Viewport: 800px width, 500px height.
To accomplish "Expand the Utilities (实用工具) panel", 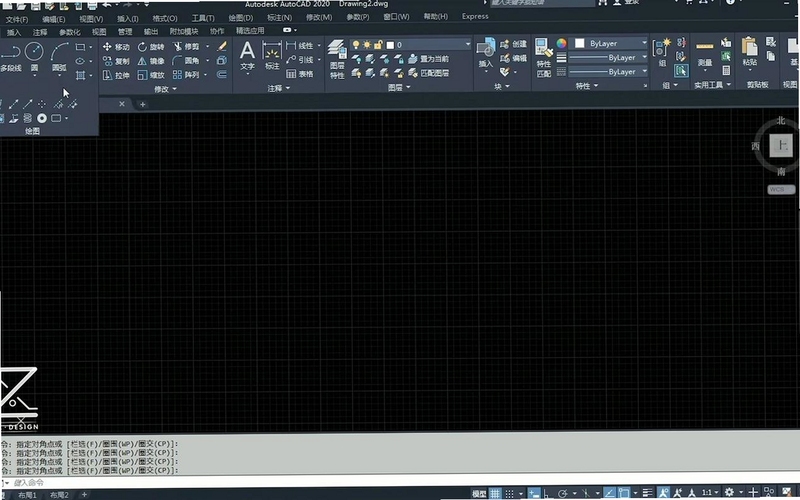I will click(x=712, y=85).
